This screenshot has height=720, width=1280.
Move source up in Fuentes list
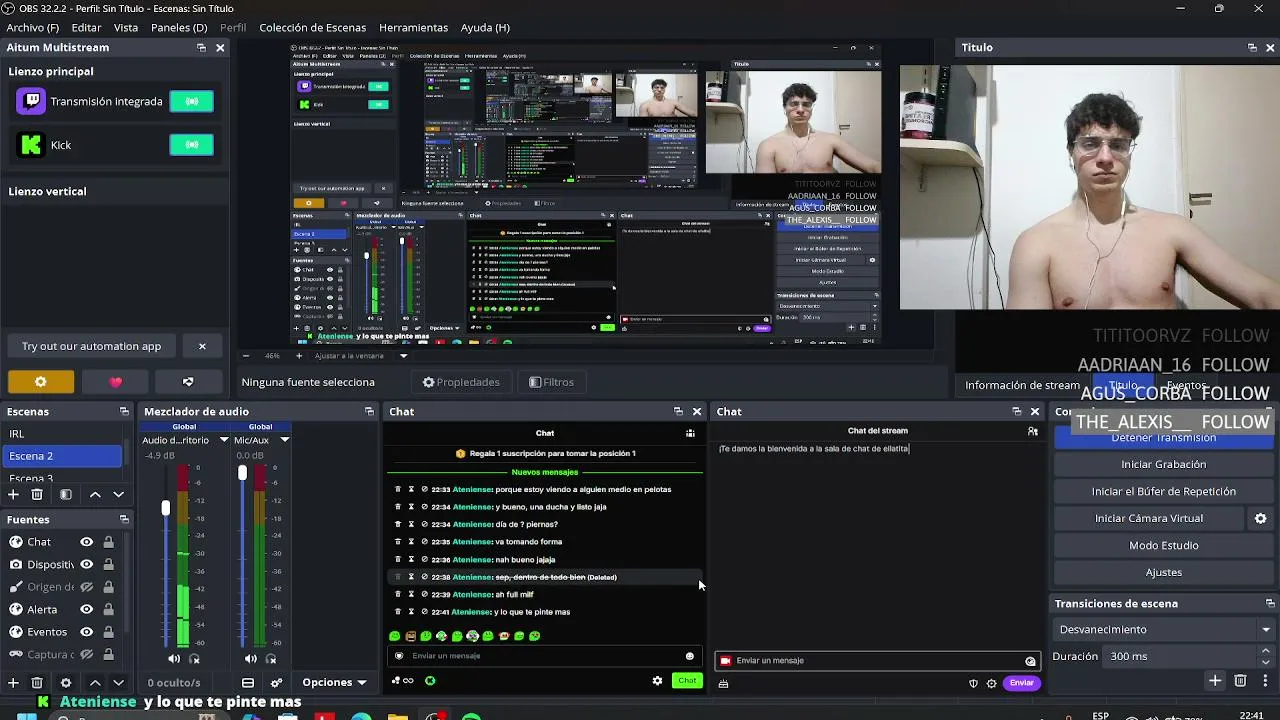[x=95, y=683]
